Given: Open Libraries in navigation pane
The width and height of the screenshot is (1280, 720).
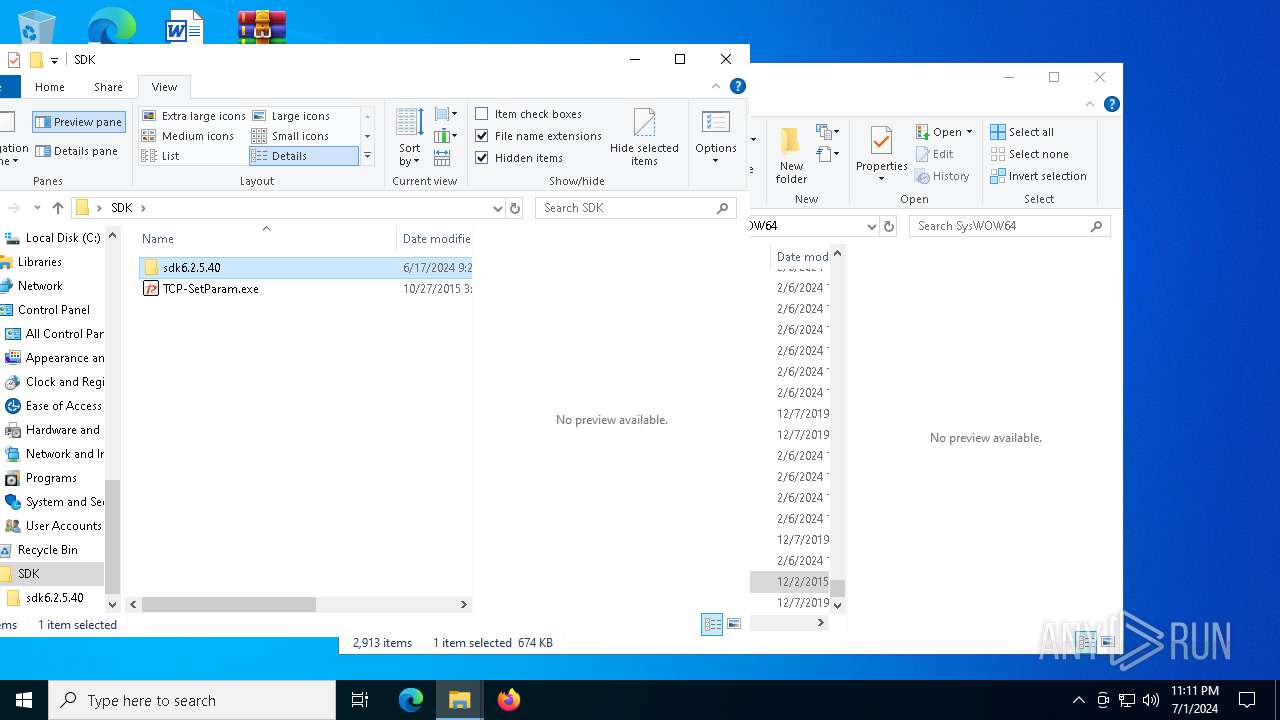Looking at the screenshot, I should [x=40, y=262].
